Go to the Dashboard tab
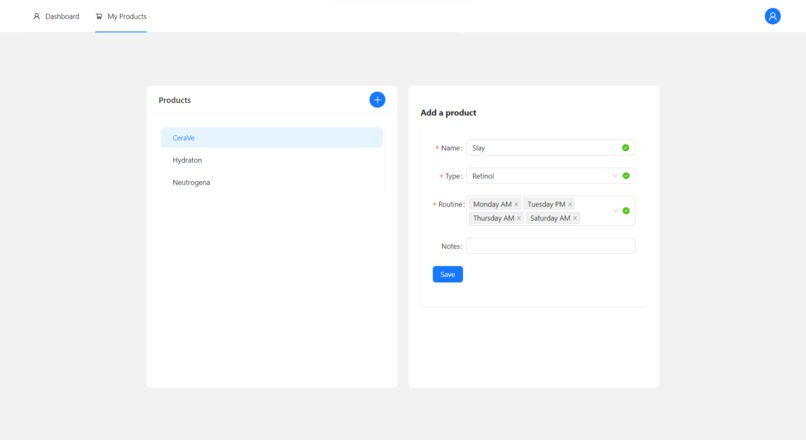Image resolution: width=806 pixels, height=440 pixels. coord(56,16)
